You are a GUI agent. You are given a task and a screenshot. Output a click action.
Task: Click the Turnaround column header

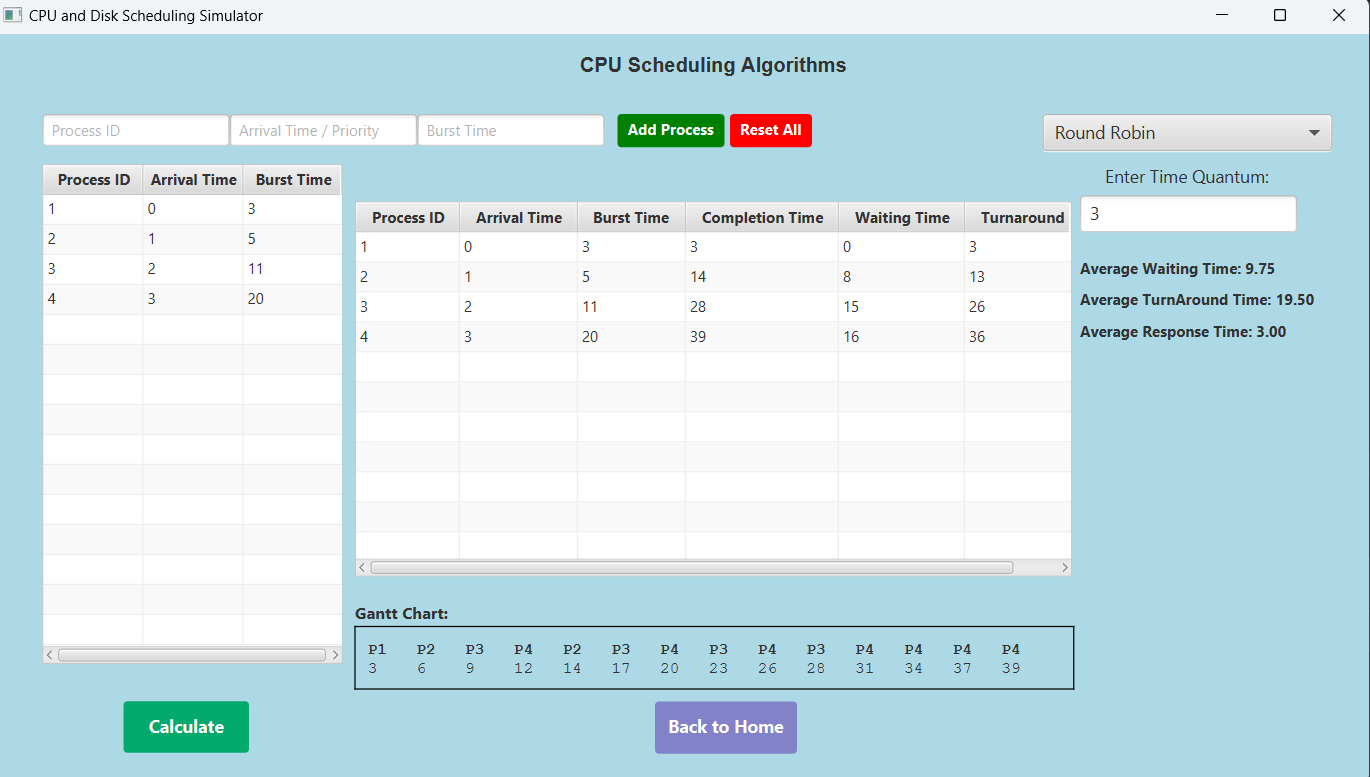click(1021, 218)
